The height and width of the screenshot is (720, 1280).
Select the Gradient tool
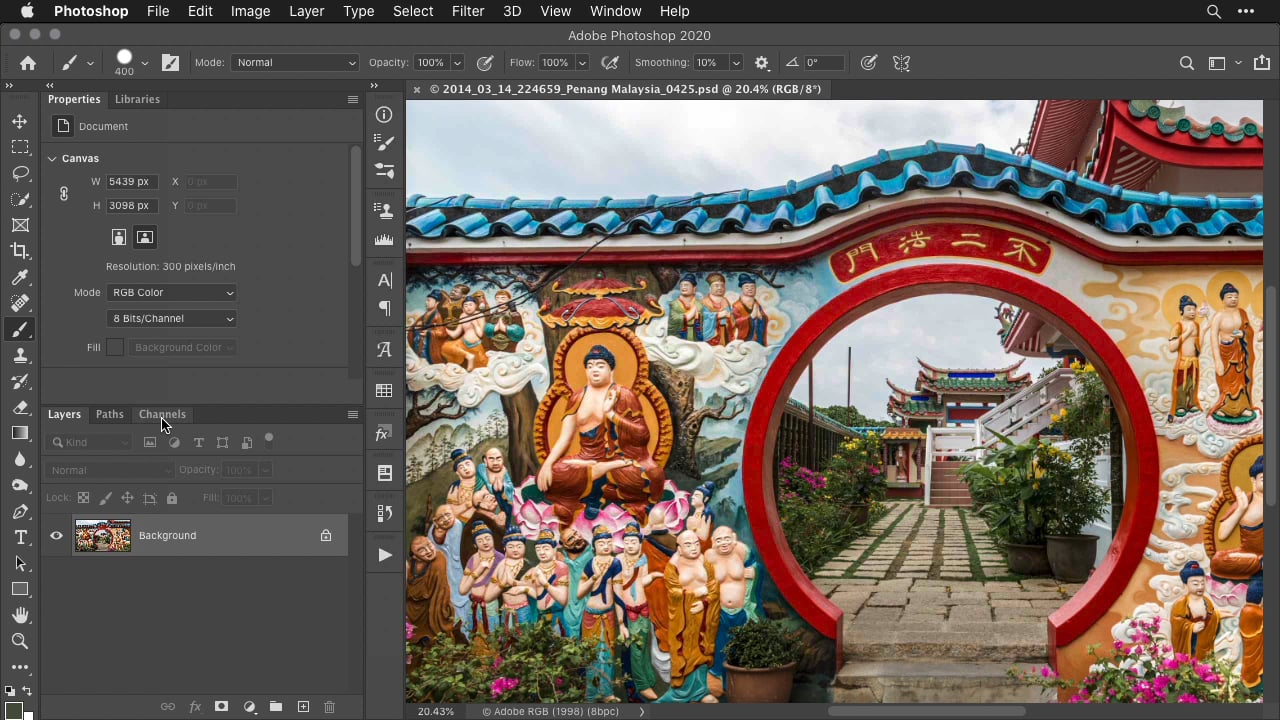(x=20, y=433)
